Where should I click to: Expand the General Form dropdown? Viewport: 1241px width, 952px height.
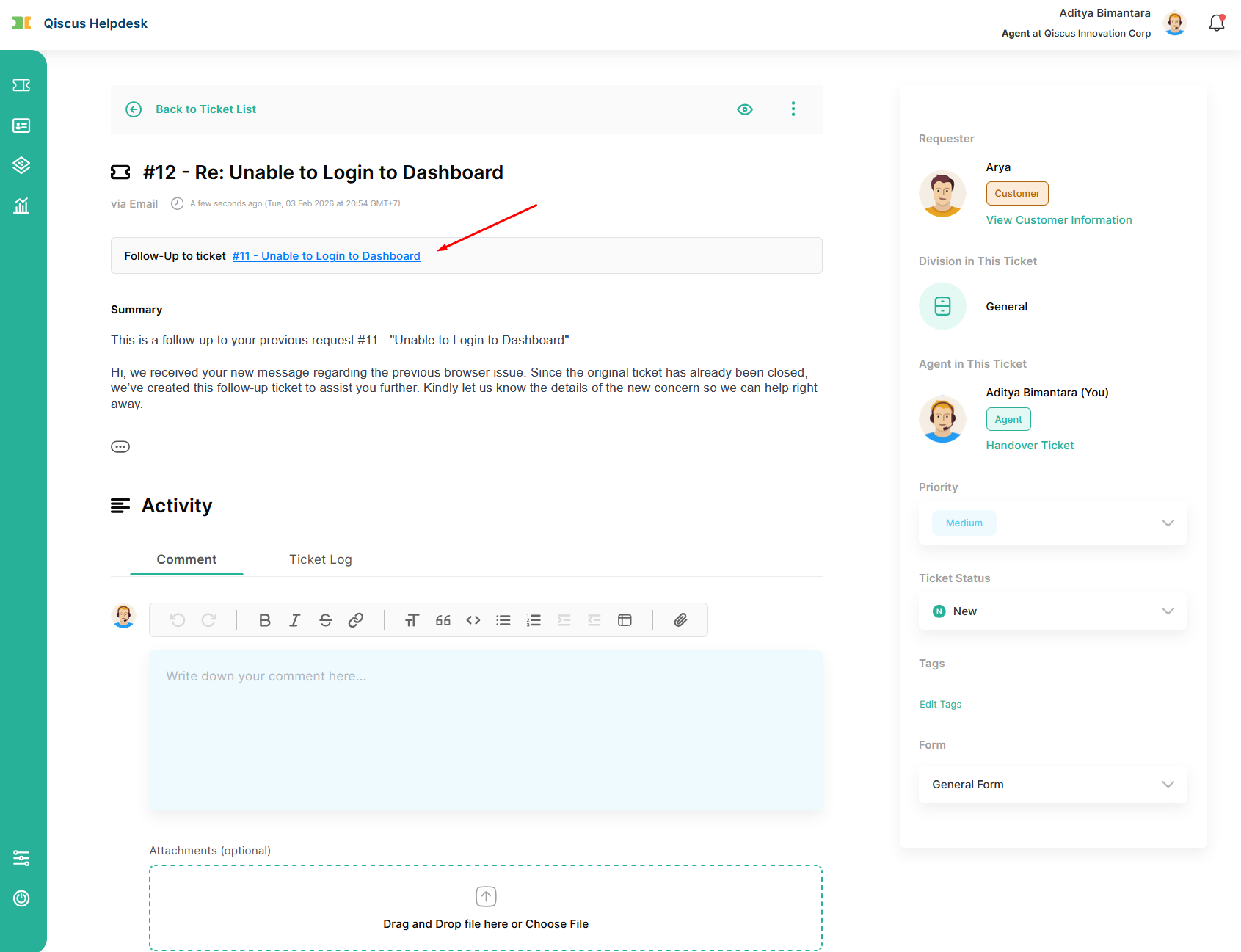tap(1052, 784)
